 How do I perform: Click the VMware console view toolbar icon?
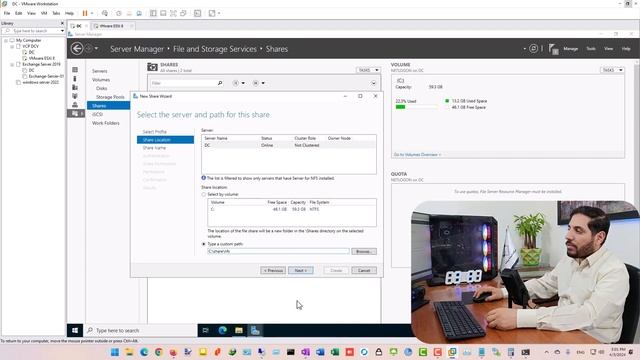point(198,13)
